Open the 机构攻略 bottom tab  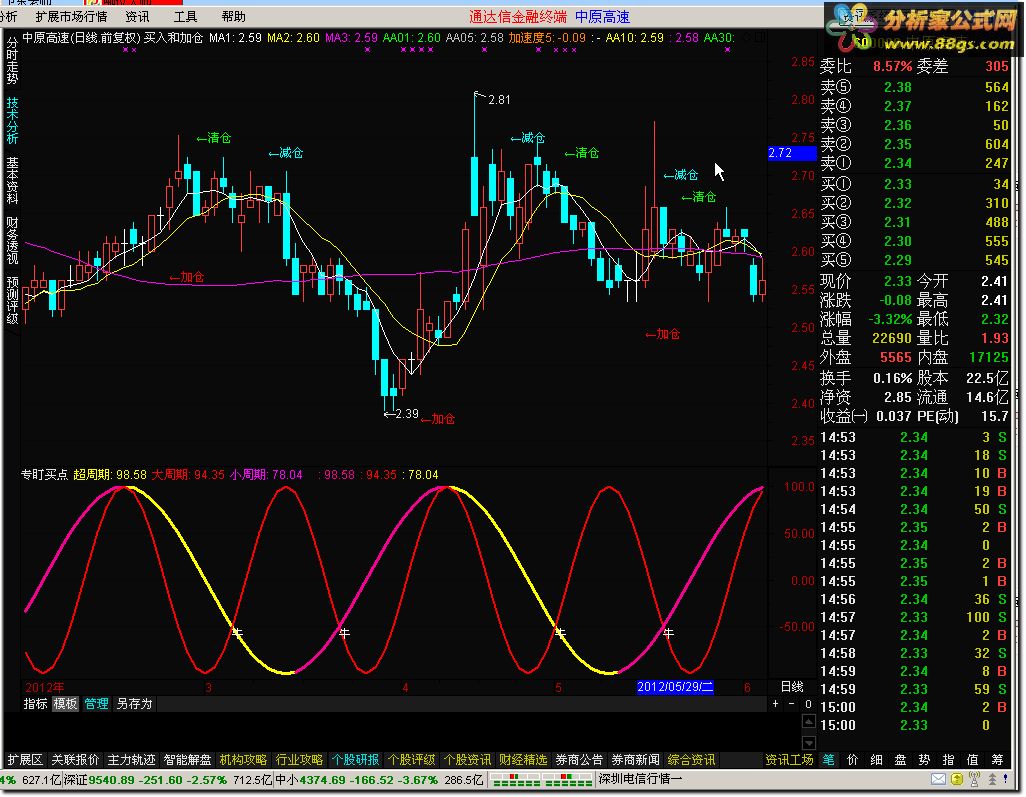(x=243, y=760)
